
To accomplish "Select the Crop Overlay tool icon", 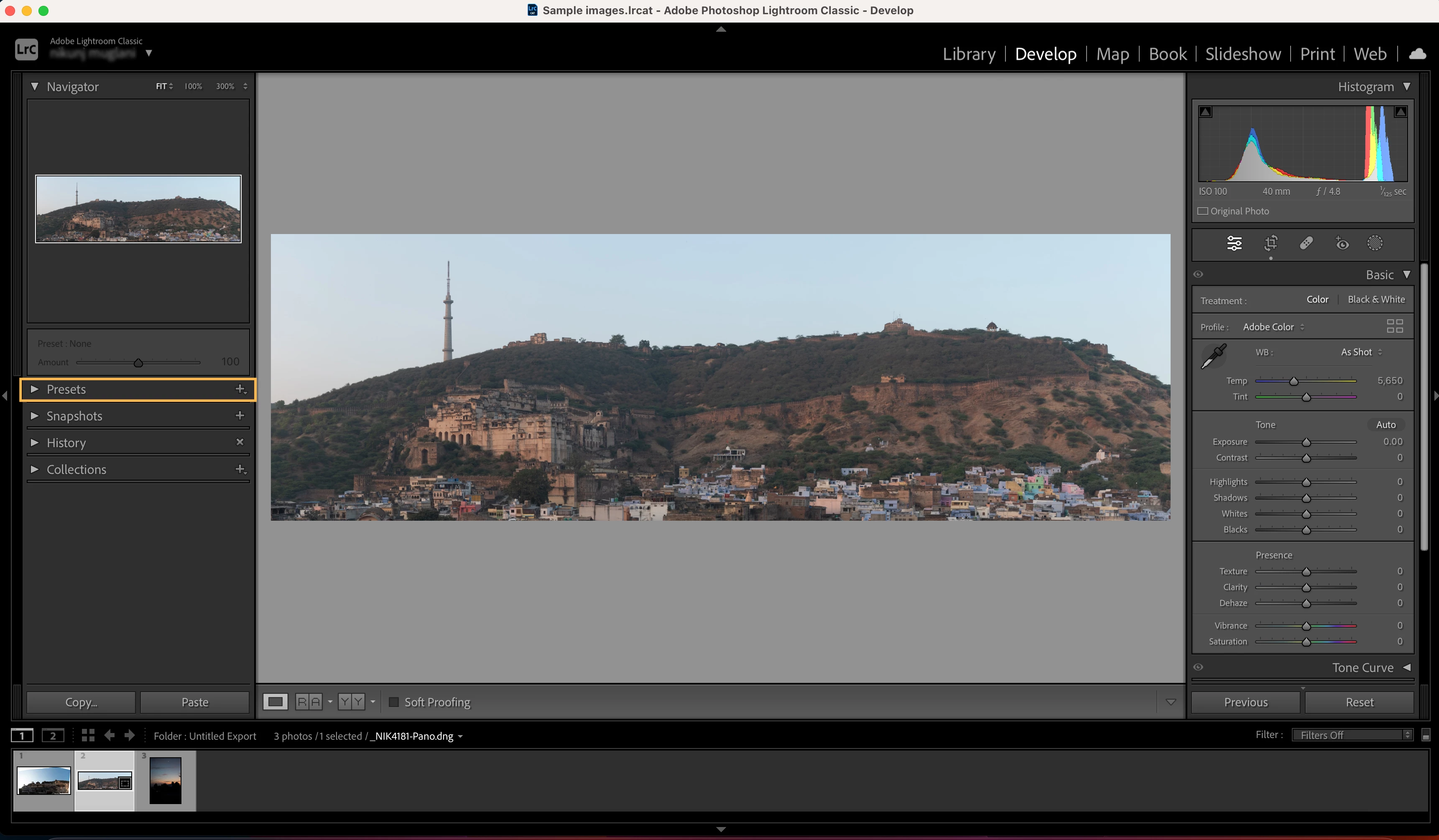I will [1271, 244].
